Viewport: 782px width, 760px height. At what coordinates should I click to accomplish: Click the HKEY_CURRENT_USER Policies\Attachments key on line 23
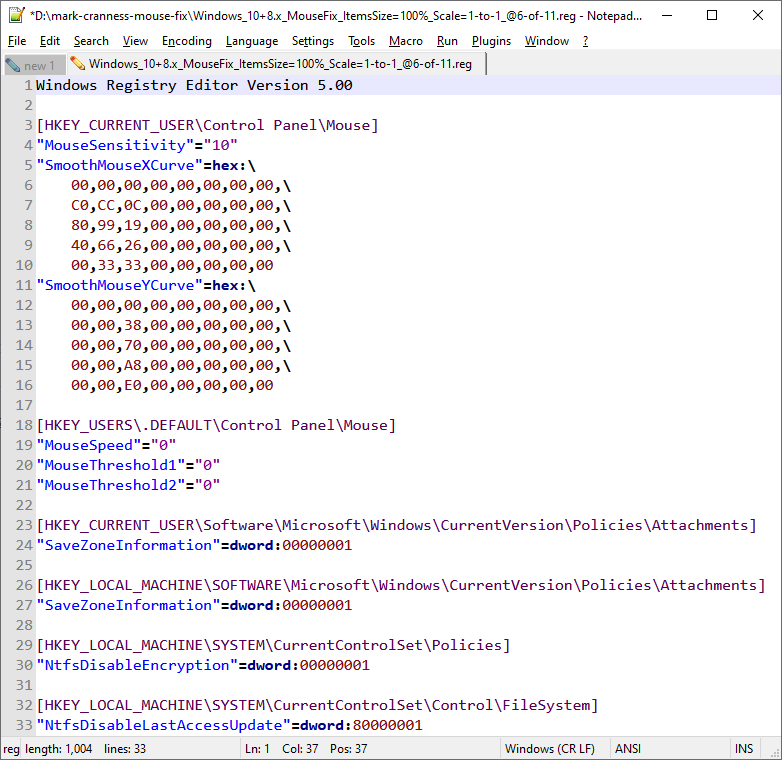click(396, 525)
